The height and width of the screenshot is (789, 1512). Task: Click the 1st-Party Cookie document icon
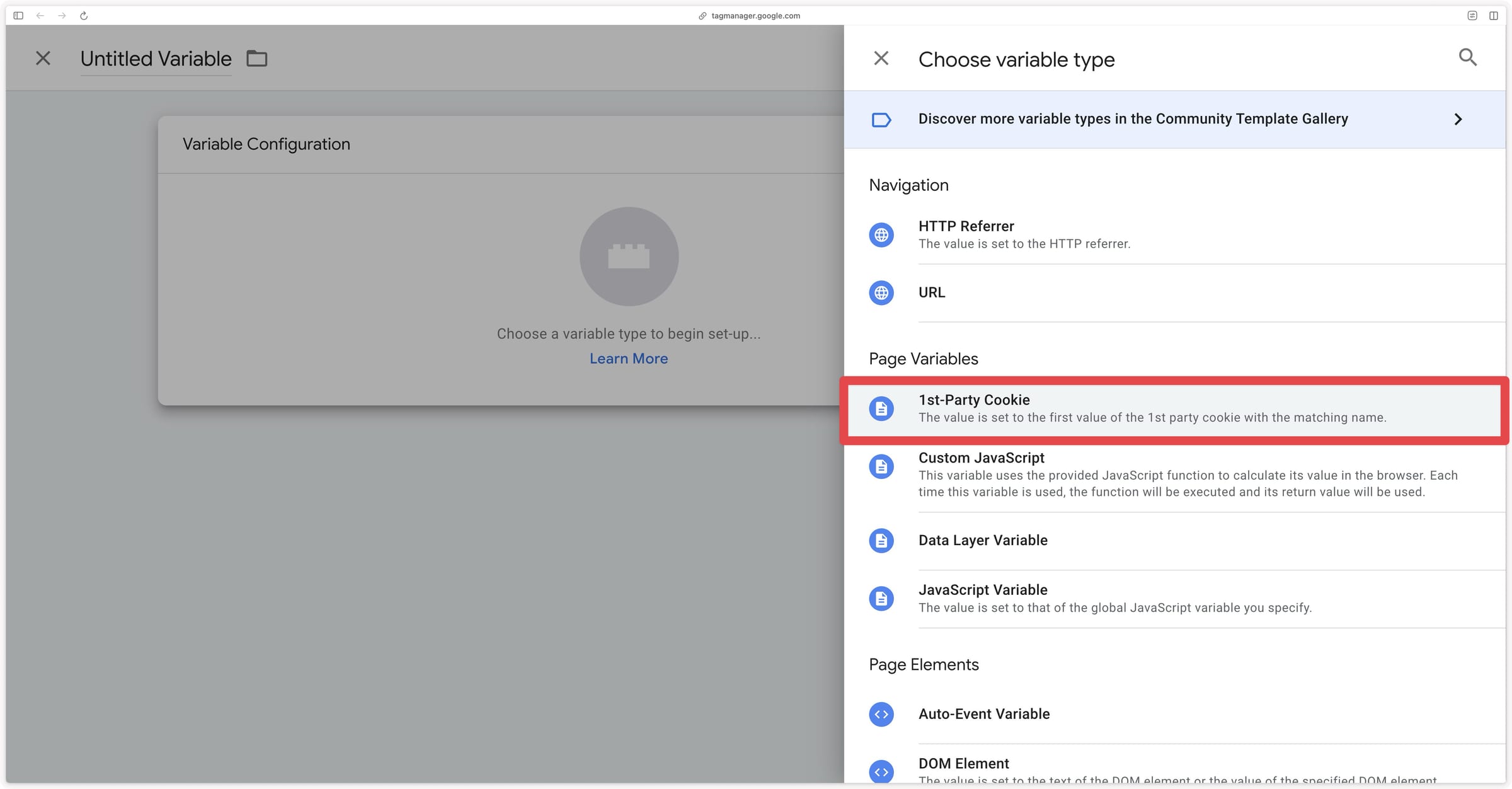pos(881,409)
